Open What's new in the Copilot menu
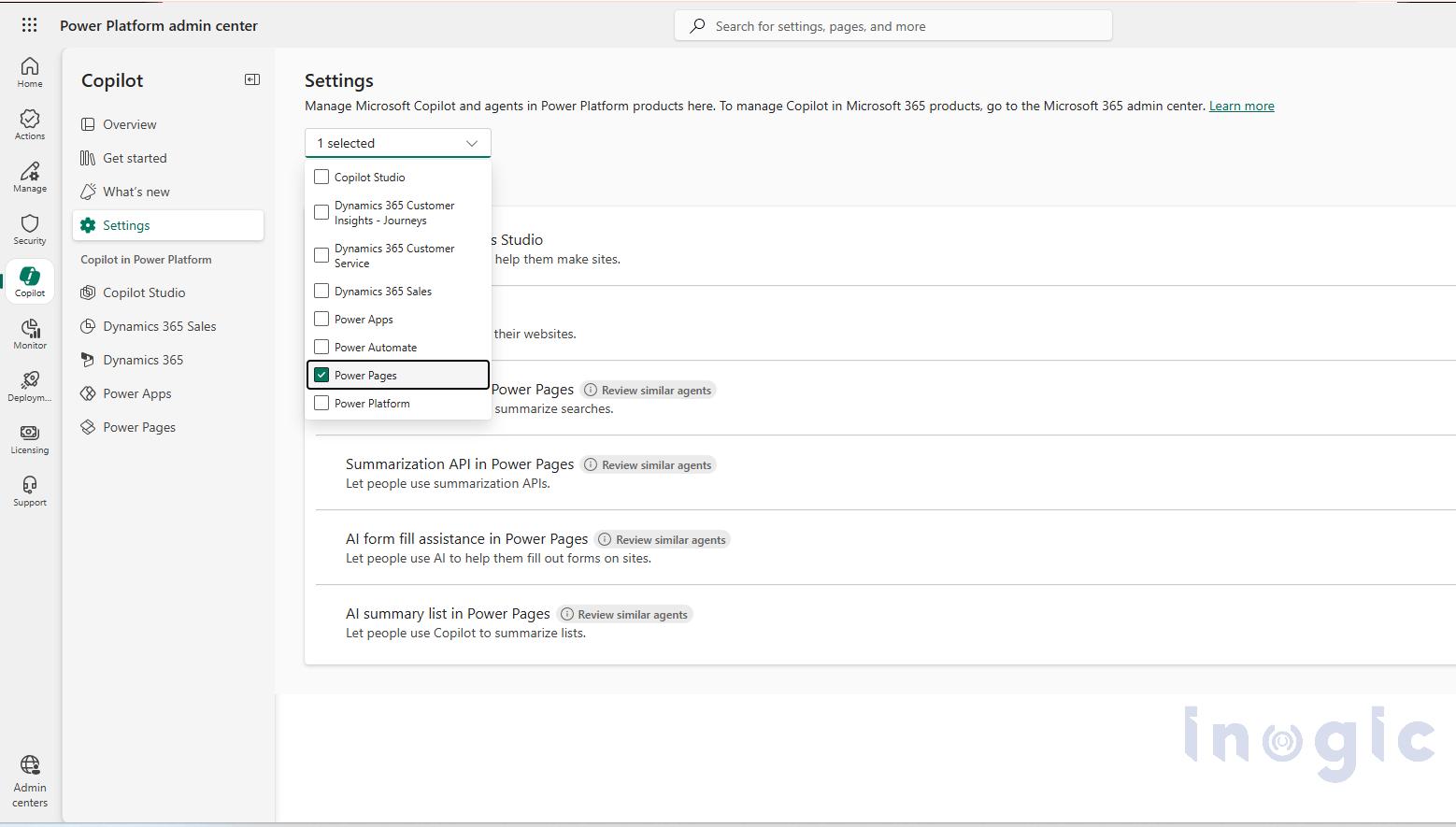This screenshot has width=1456, height=827. click(x=168, y=192)
